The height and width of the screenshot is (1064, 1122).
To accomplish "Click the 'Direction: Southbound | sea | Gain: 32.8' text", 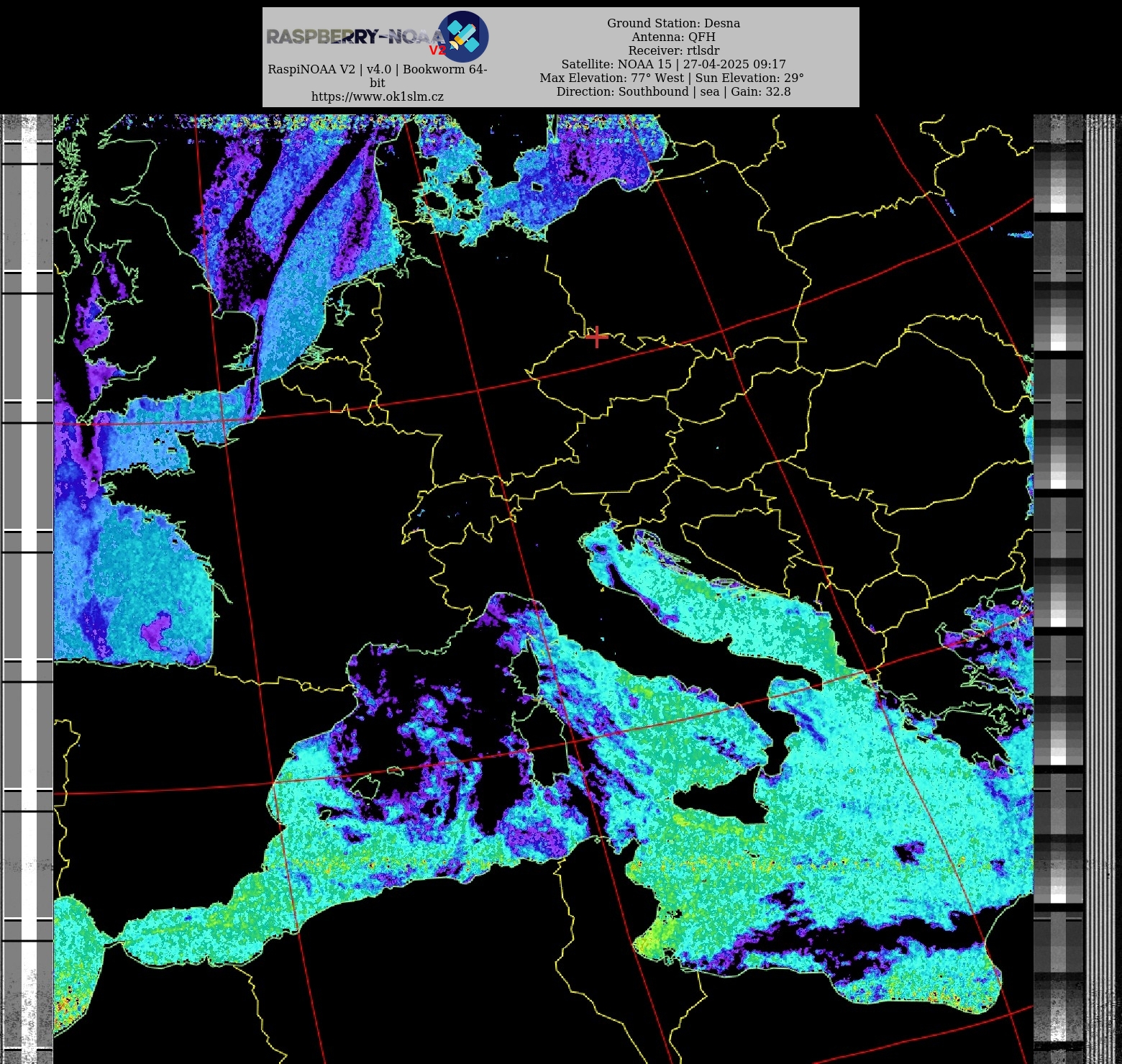I will tap(673, 91).
